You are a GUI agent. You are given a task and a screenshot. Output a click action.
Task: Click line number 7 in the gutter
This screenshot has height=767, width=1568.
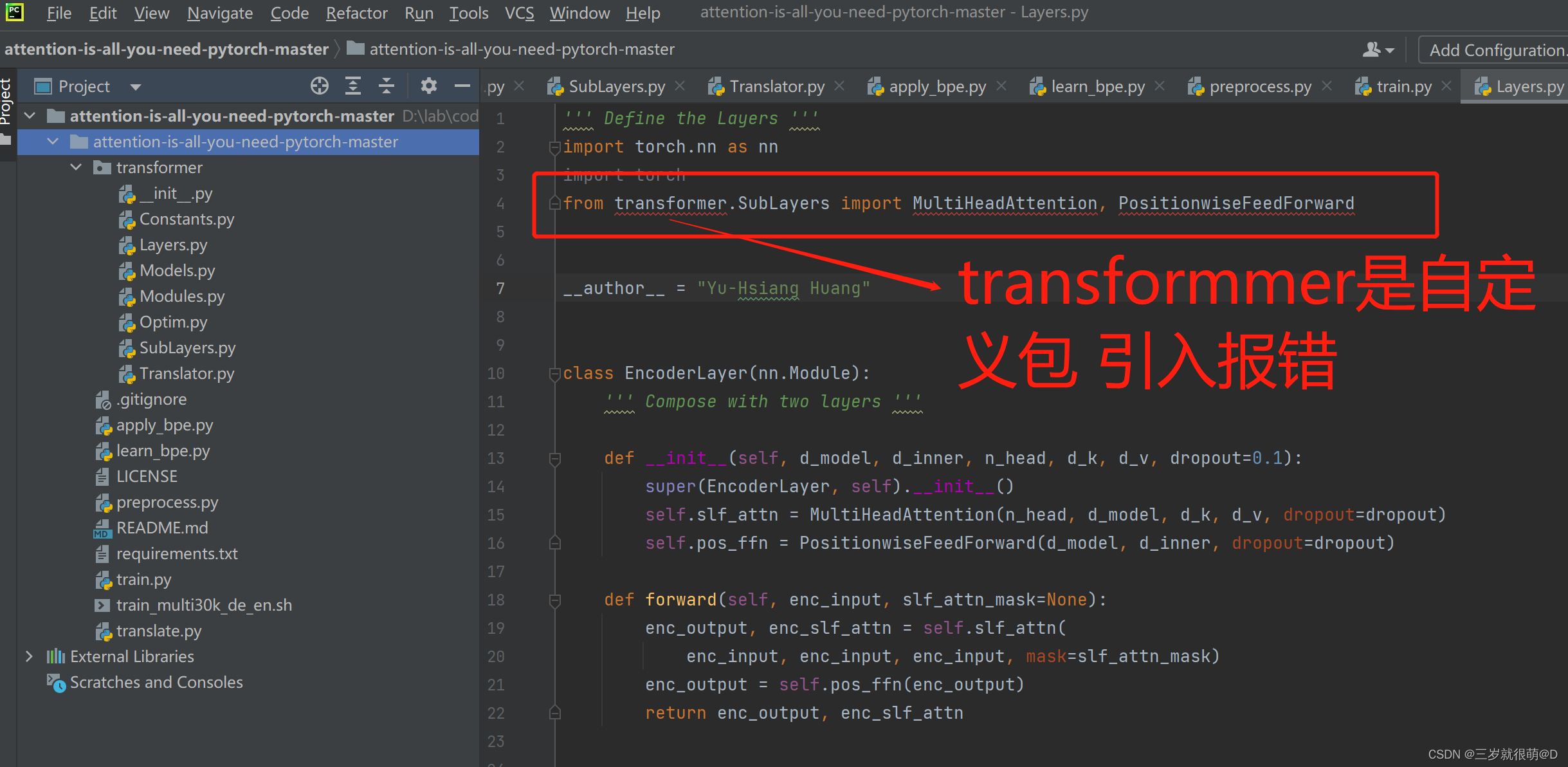click(x=500, y=288)
